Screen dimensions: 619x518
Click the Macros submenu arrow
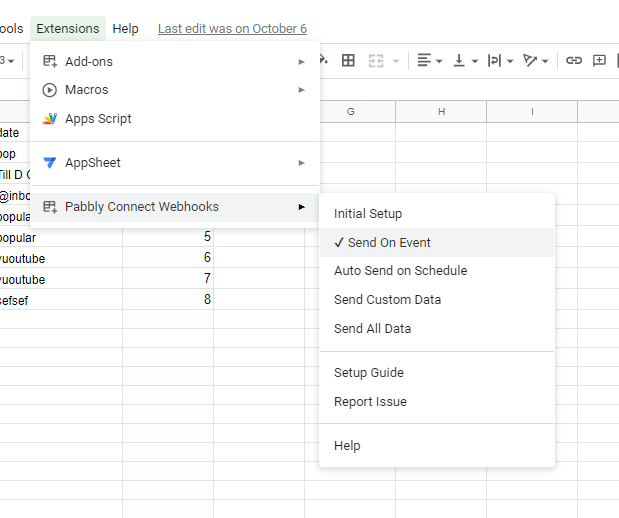click(301, 90)
